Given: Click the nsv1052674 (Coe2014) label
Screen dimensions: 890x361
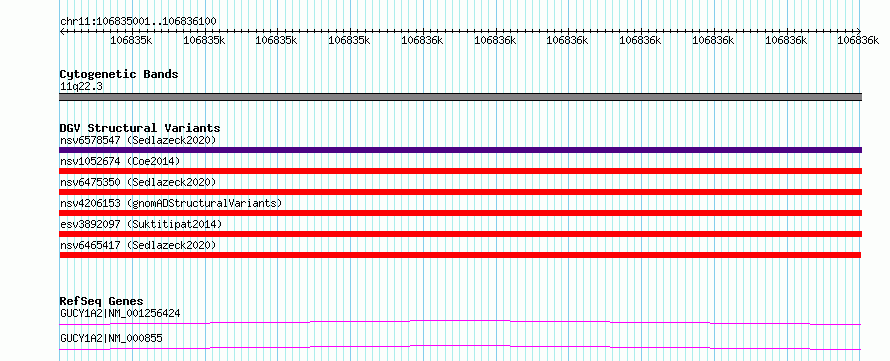Looking at the screenshot, I should 120,161.
